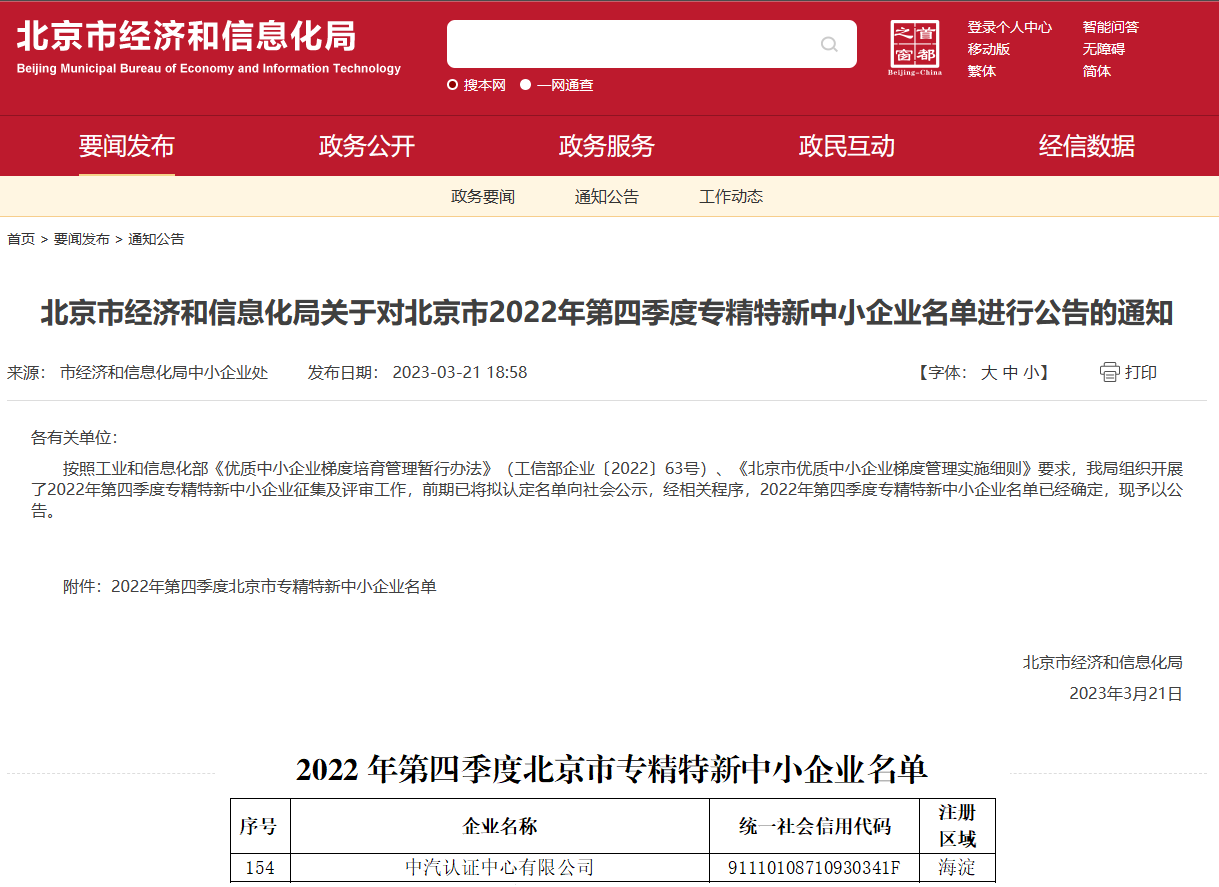
Task: Switch to 繁体 traditional Chinese
Action: click(x=981, y=71)
